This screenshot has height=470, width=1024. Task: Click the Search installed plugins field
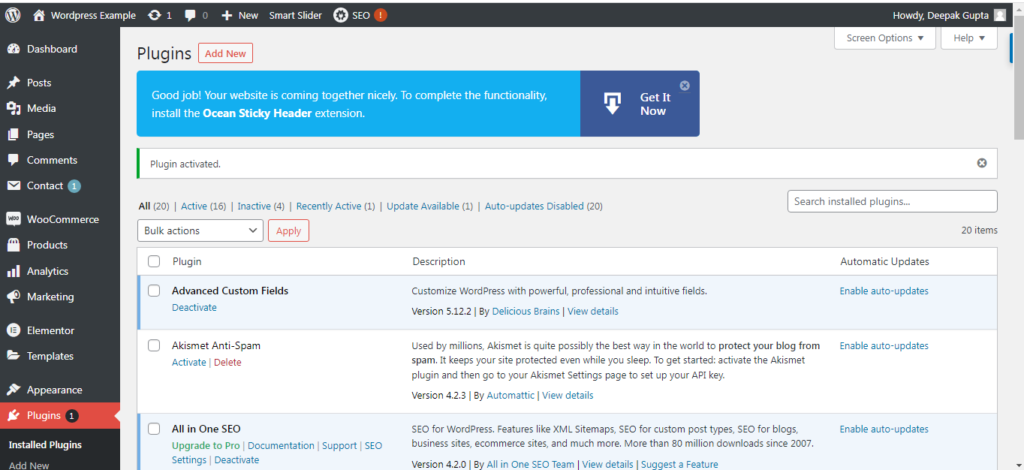point(892,201)
